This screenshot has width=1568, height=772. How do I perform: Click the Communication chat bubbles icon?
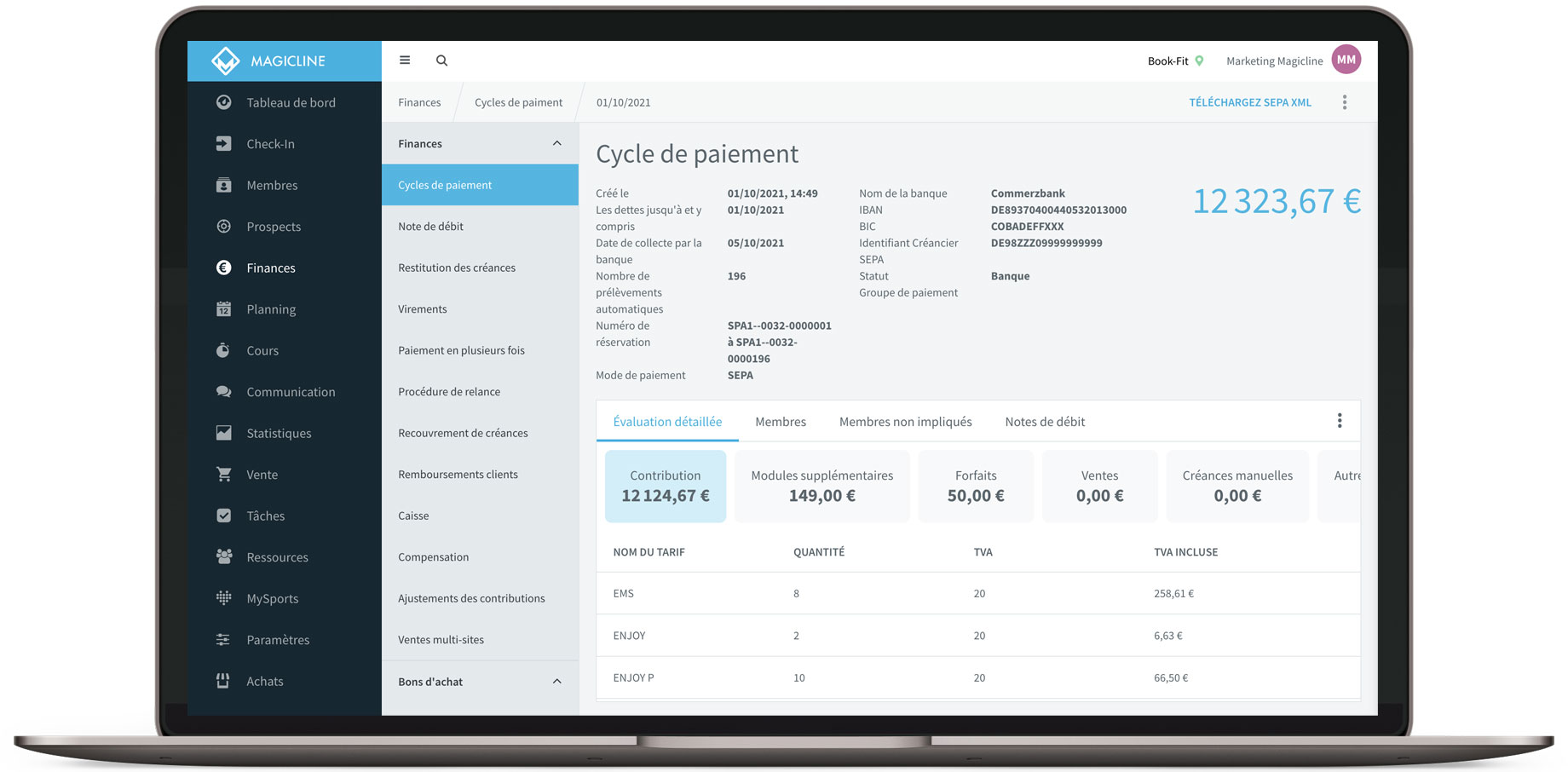coord(223,392)
